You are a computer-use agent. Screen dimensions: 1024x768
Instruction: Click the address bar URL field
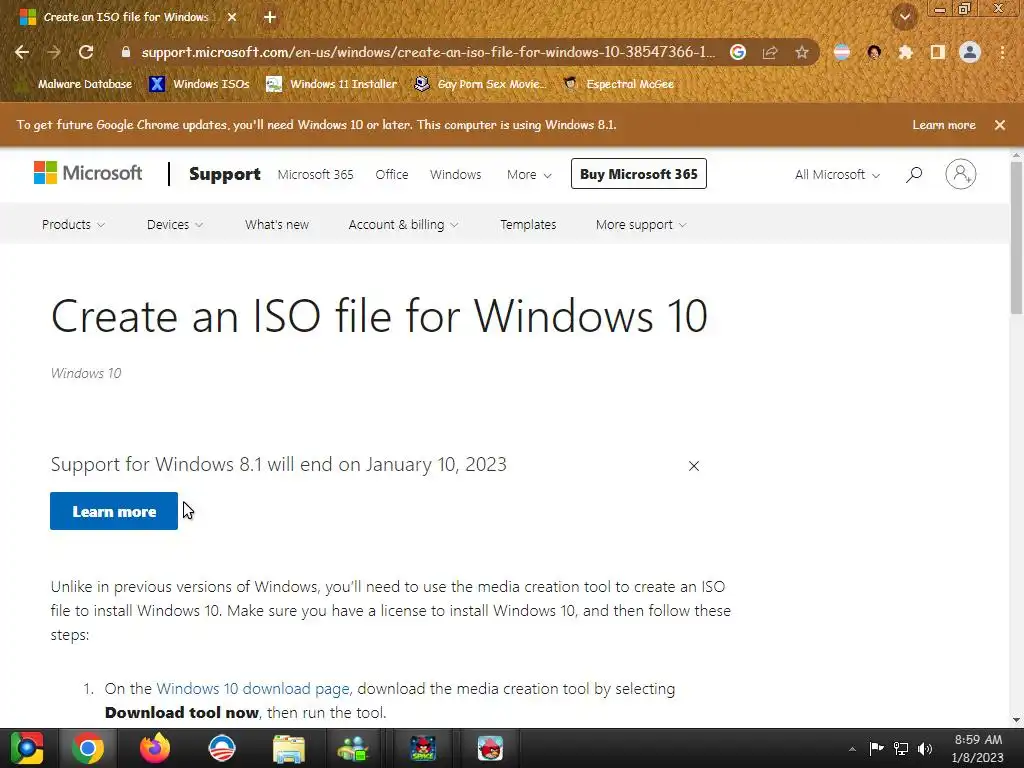[428, 52]
